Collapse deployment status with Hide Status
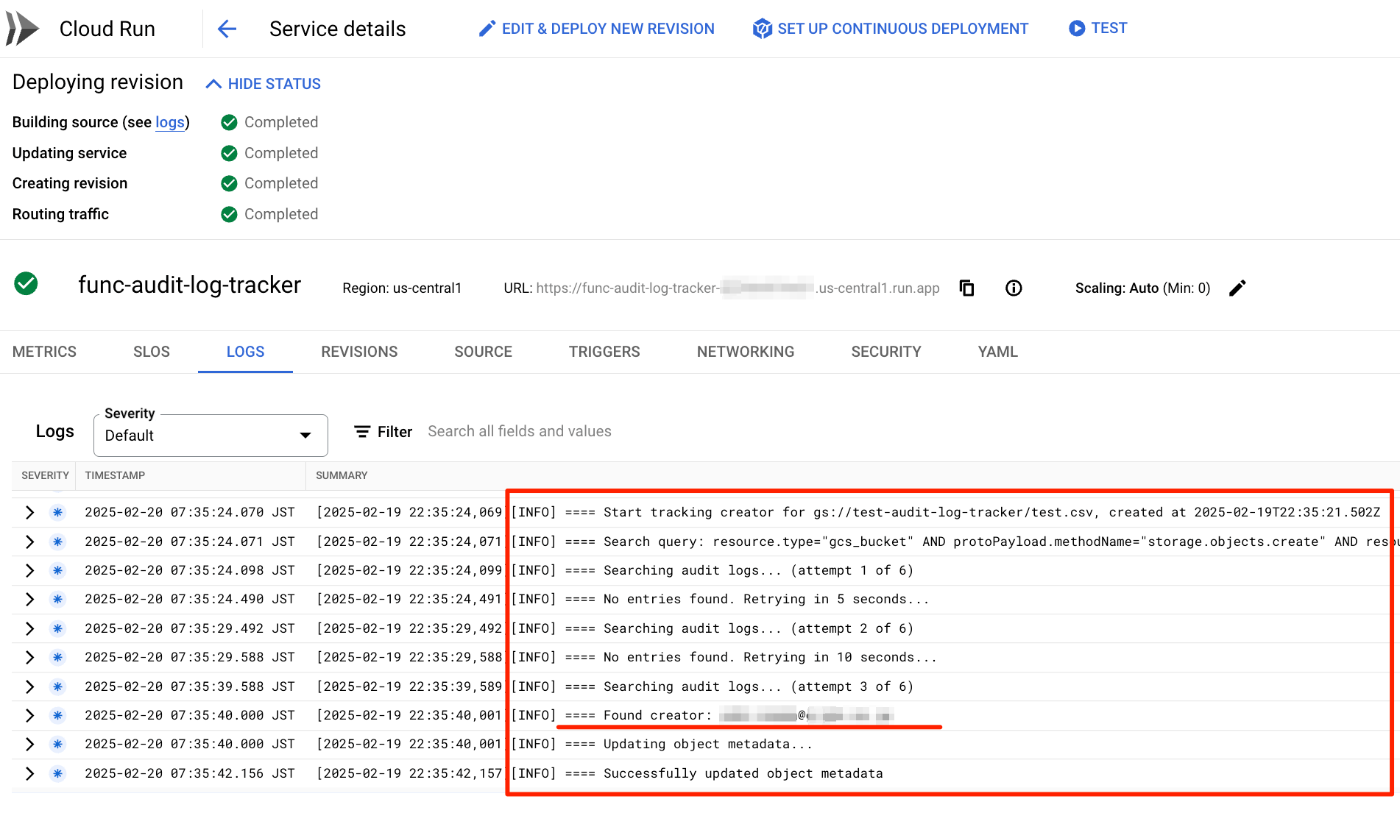 pyautogui.click(x=263, y=84)
